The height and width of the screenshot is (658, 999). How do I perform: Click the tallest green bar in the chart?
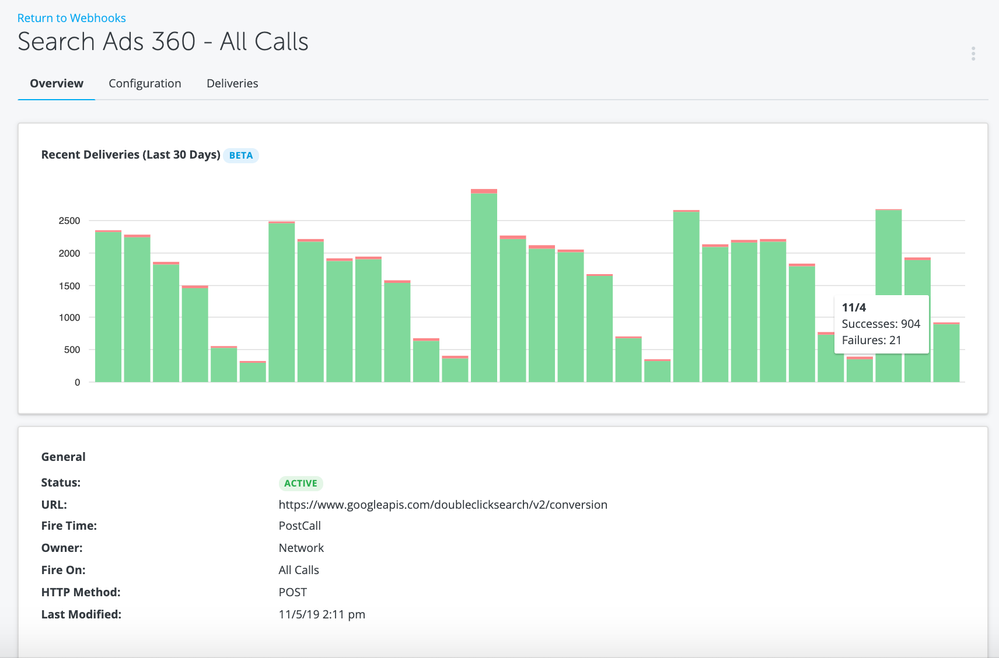point(484,290)
